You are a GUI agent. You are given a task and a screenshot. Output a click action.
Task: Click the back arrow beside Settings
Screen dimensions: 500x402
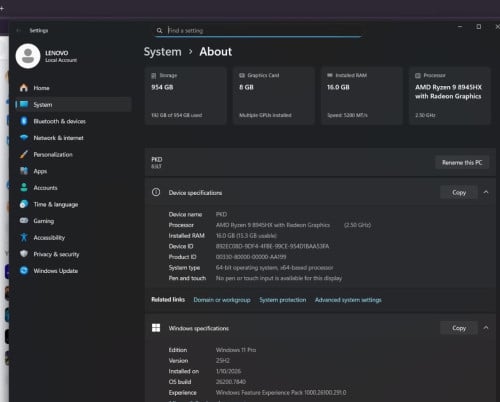pyautogui.click(x=19, y=30)
